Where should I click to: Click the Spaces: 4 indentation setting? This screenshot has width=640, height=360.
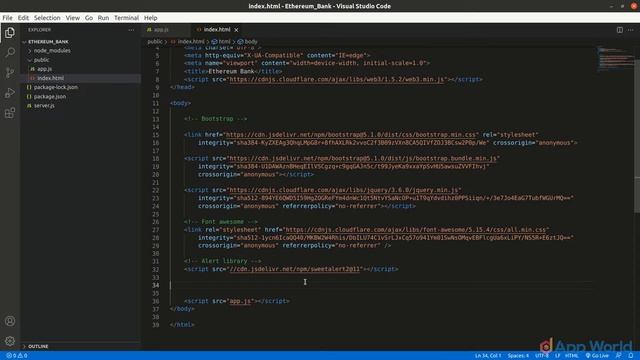(x=518, y=356)
